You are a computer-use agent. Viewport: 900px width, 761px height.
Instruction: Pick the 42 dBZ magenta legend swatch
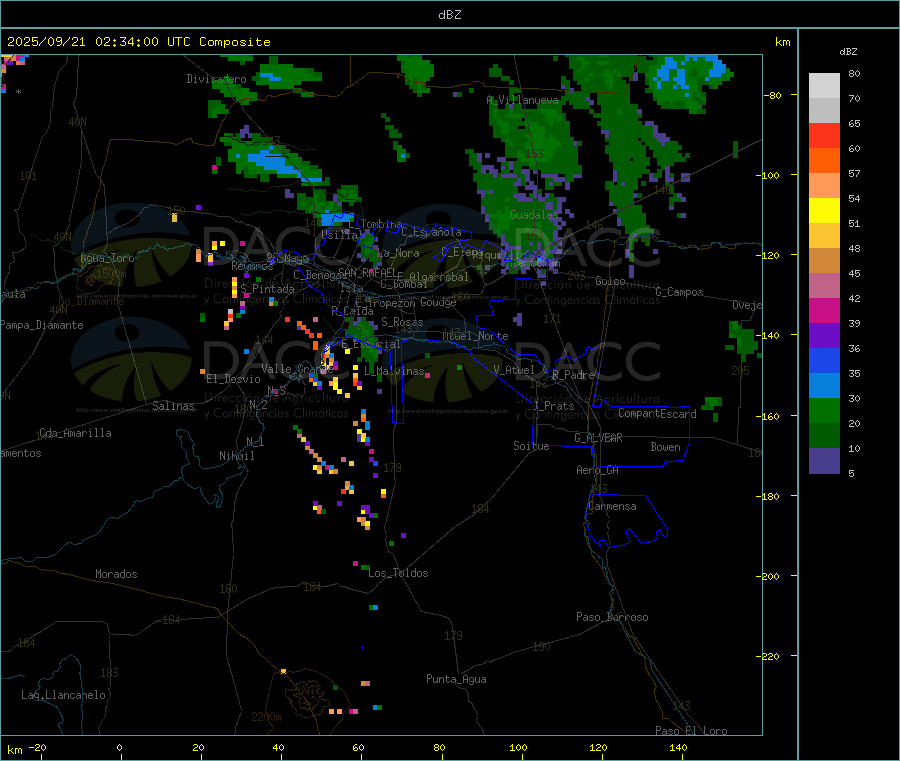(x=824, y=310)
